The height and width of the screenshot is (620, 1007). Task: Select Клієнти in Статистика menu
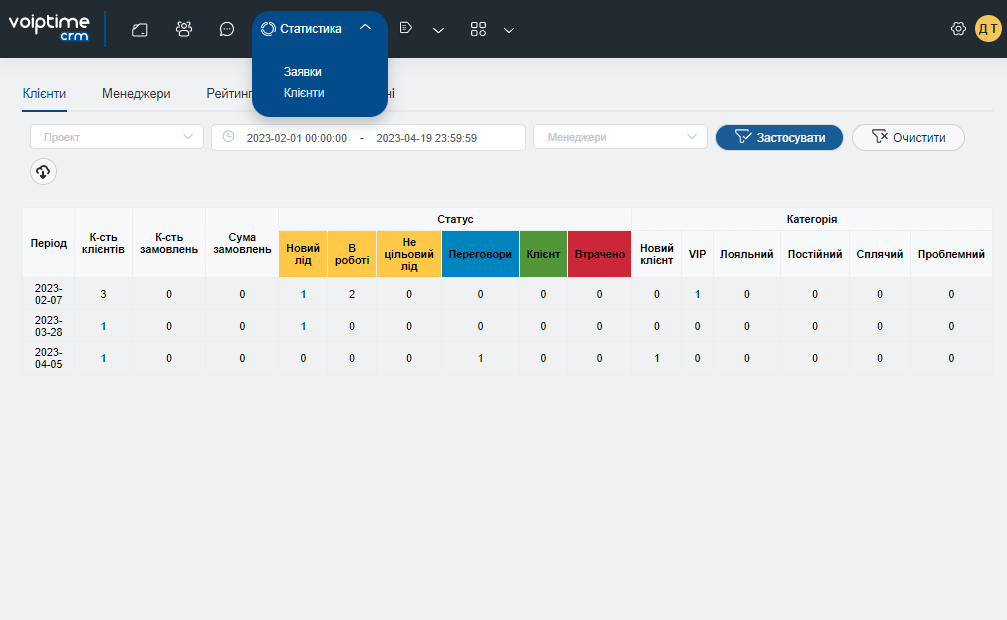304,93
